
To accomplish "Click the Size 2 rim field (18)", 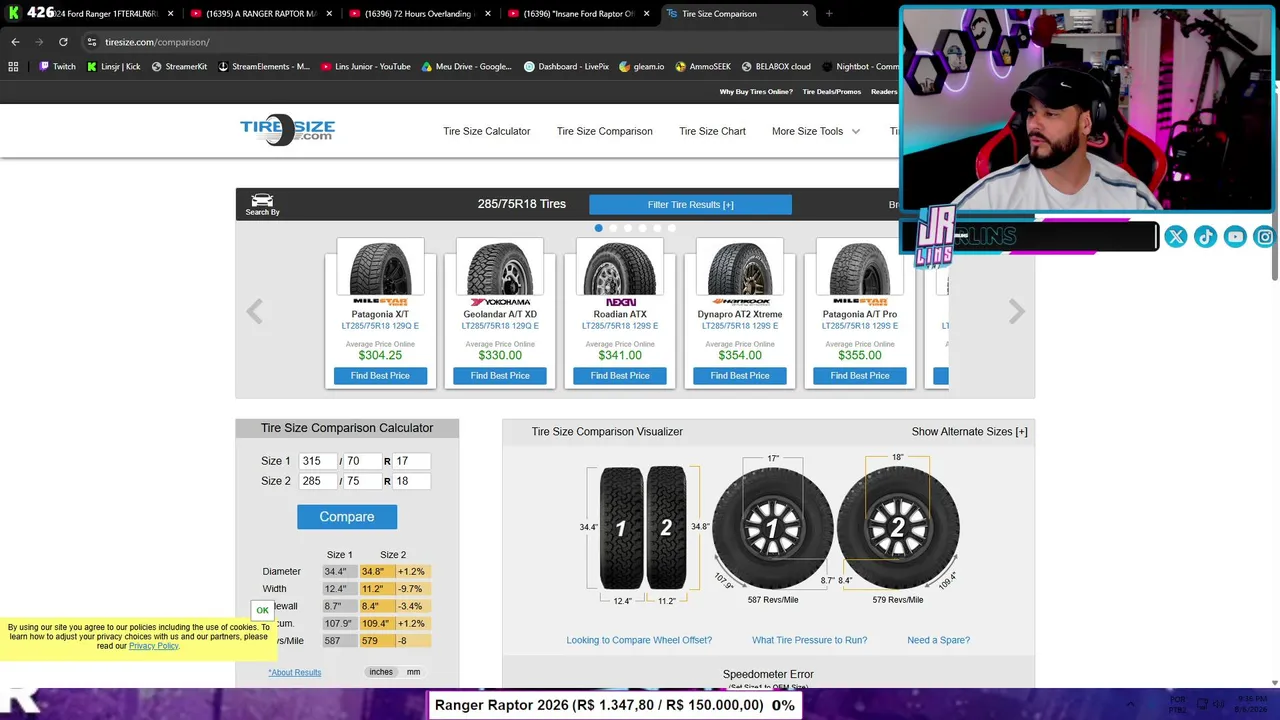I will point(411,481).
